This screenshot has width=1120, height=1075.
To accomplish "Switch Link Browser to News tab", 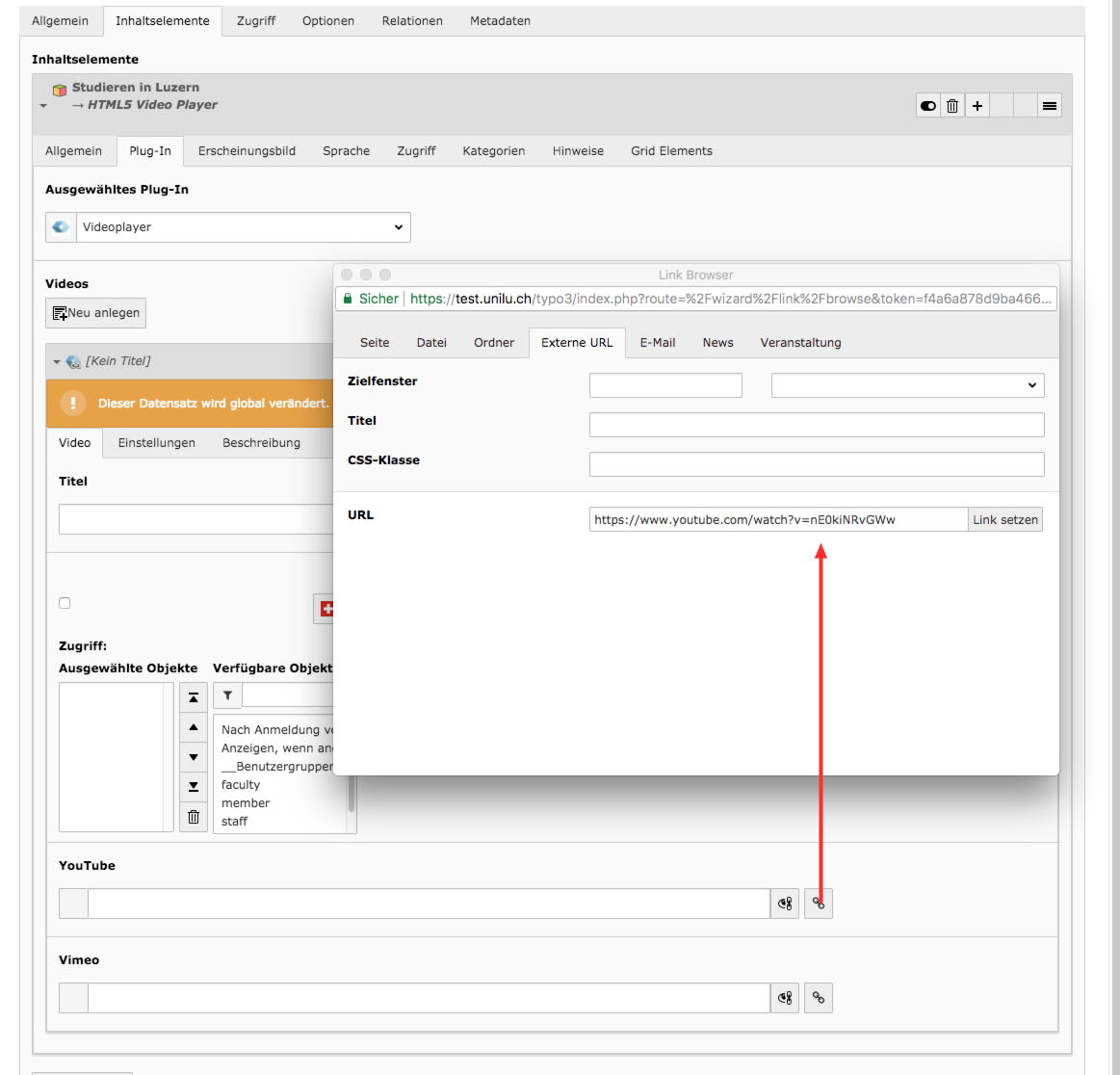I will (x=717, y=343).
